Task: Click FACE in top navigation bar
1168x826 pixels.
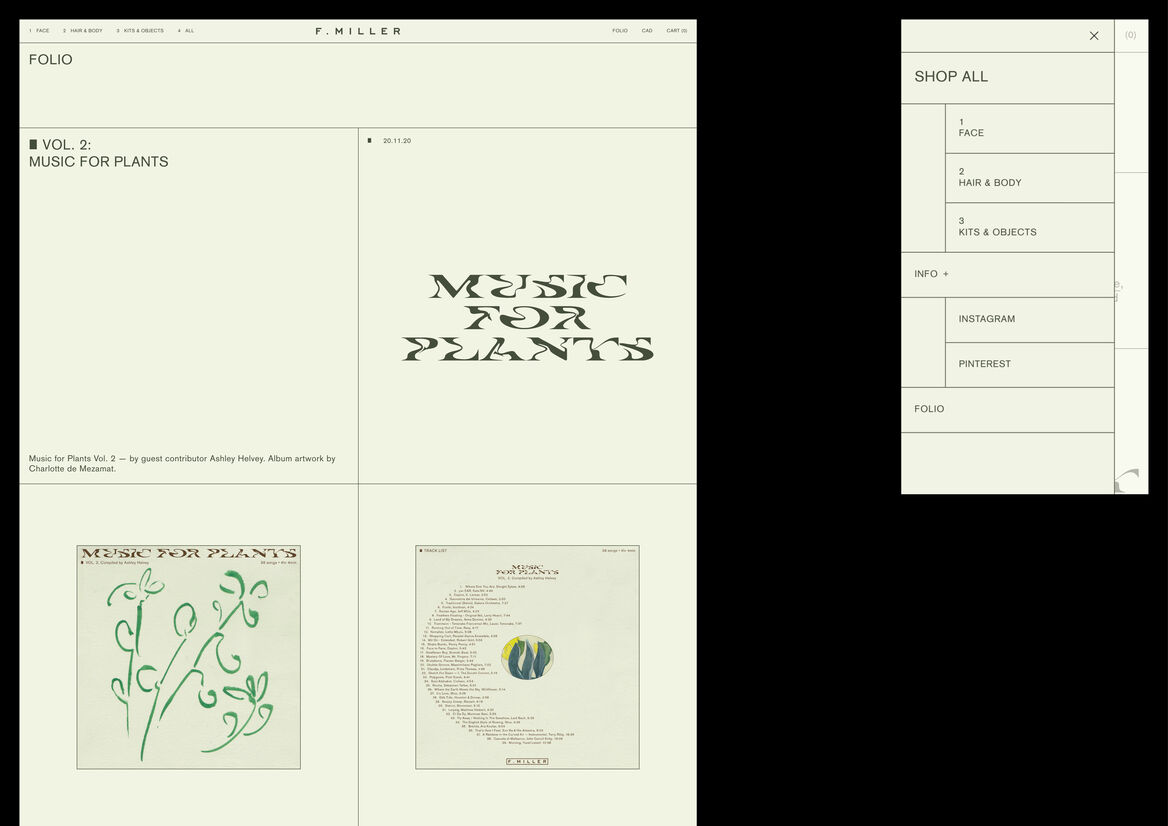Action: click(42, 31)
